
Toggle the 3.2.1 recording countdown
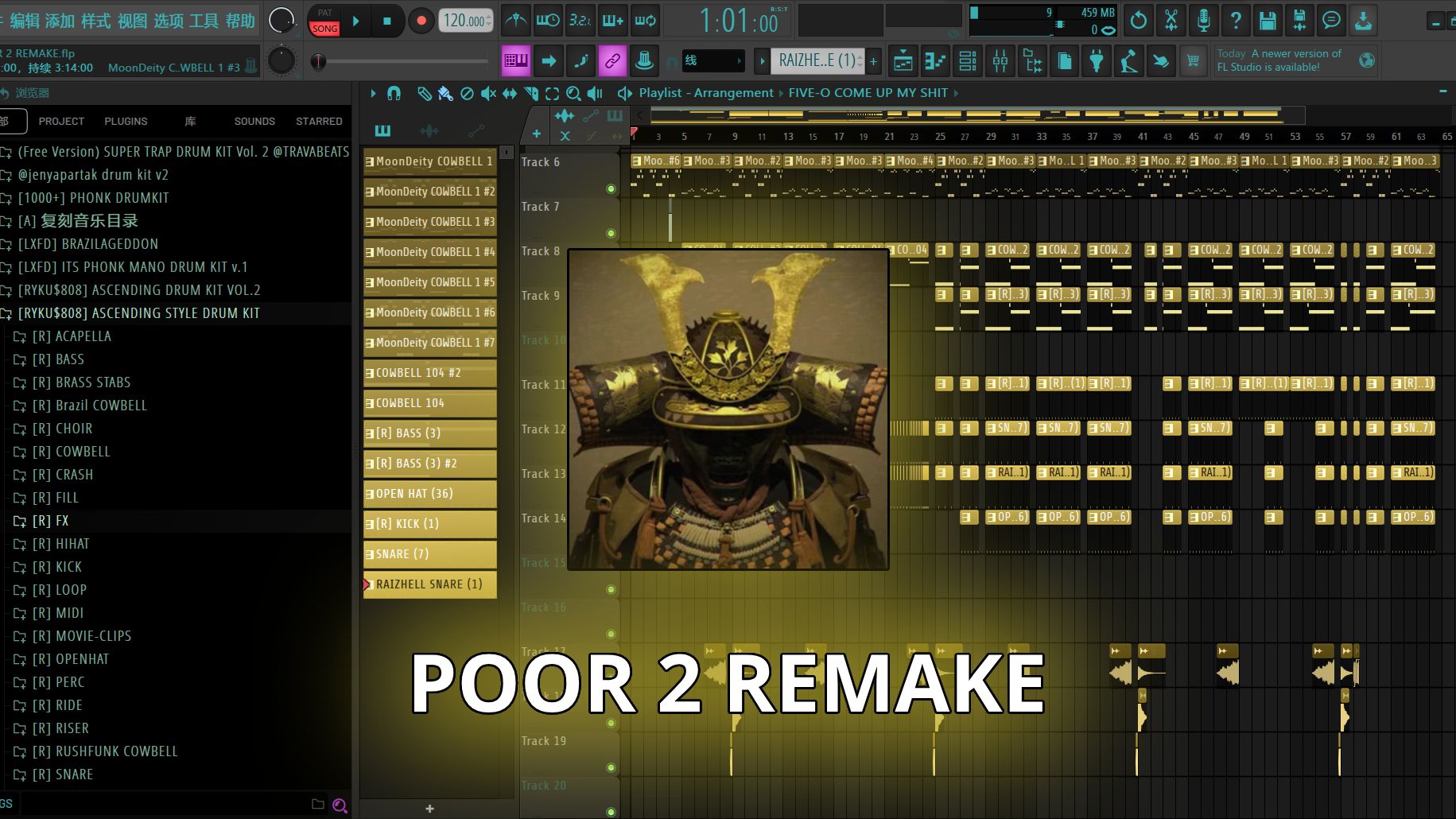(580, 21)
